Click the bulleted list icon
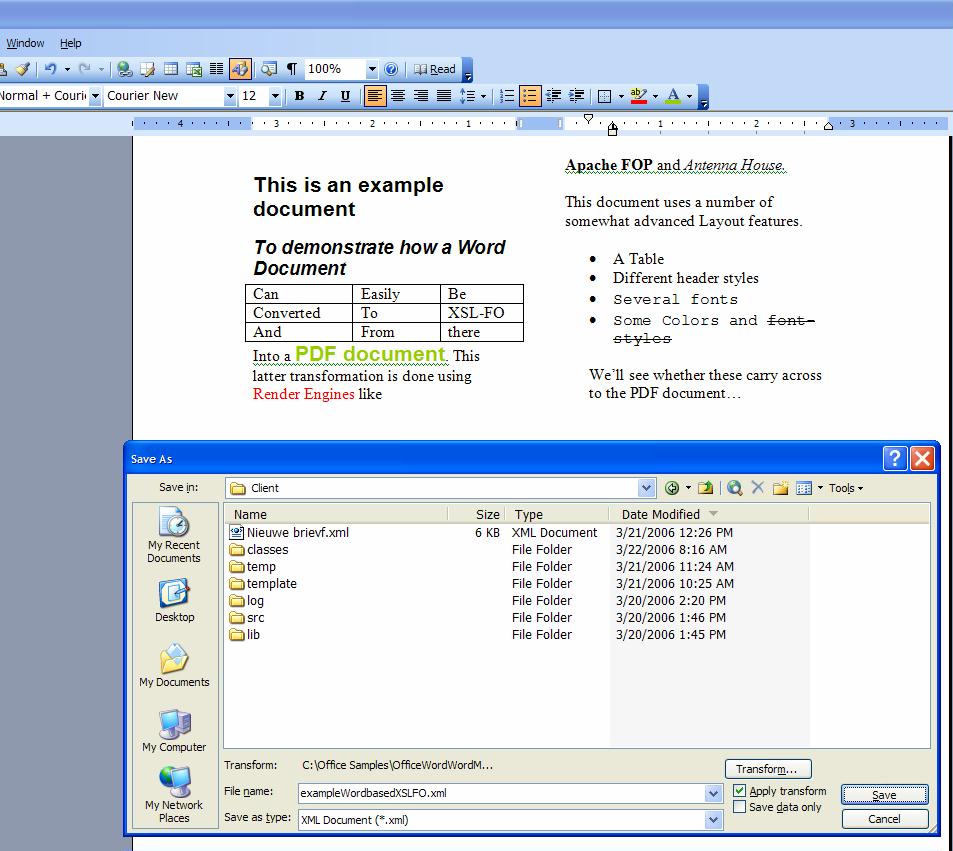 tap(530, 96)
